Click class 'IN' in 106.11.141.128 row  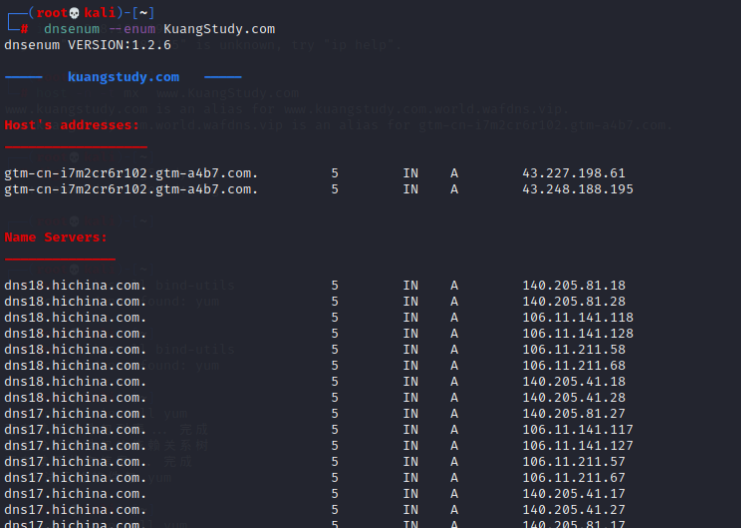tap(411, 334)
